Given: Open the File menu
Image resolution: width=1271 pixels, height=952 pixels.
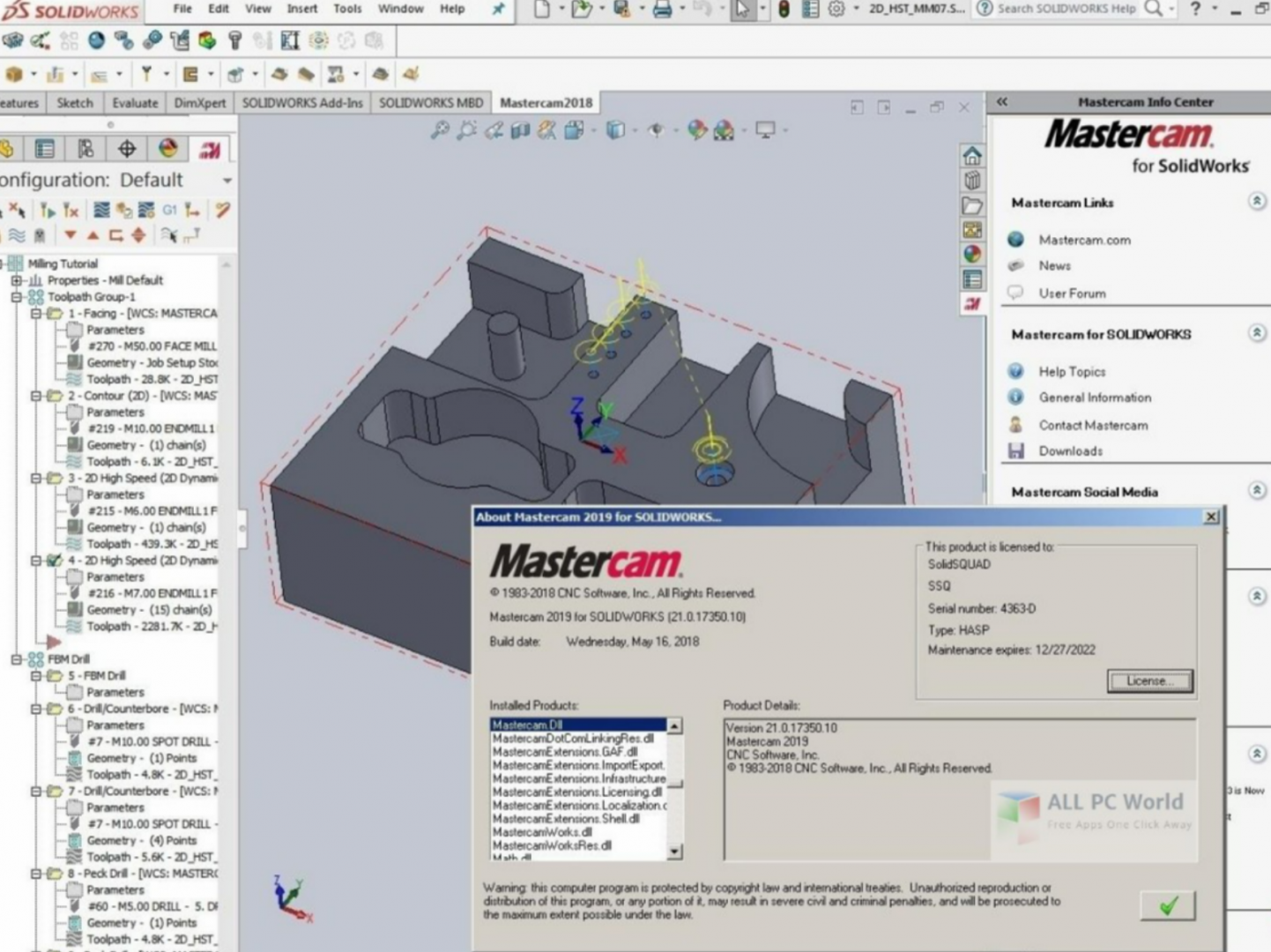Looking at the screenshot, I should 182,9.
